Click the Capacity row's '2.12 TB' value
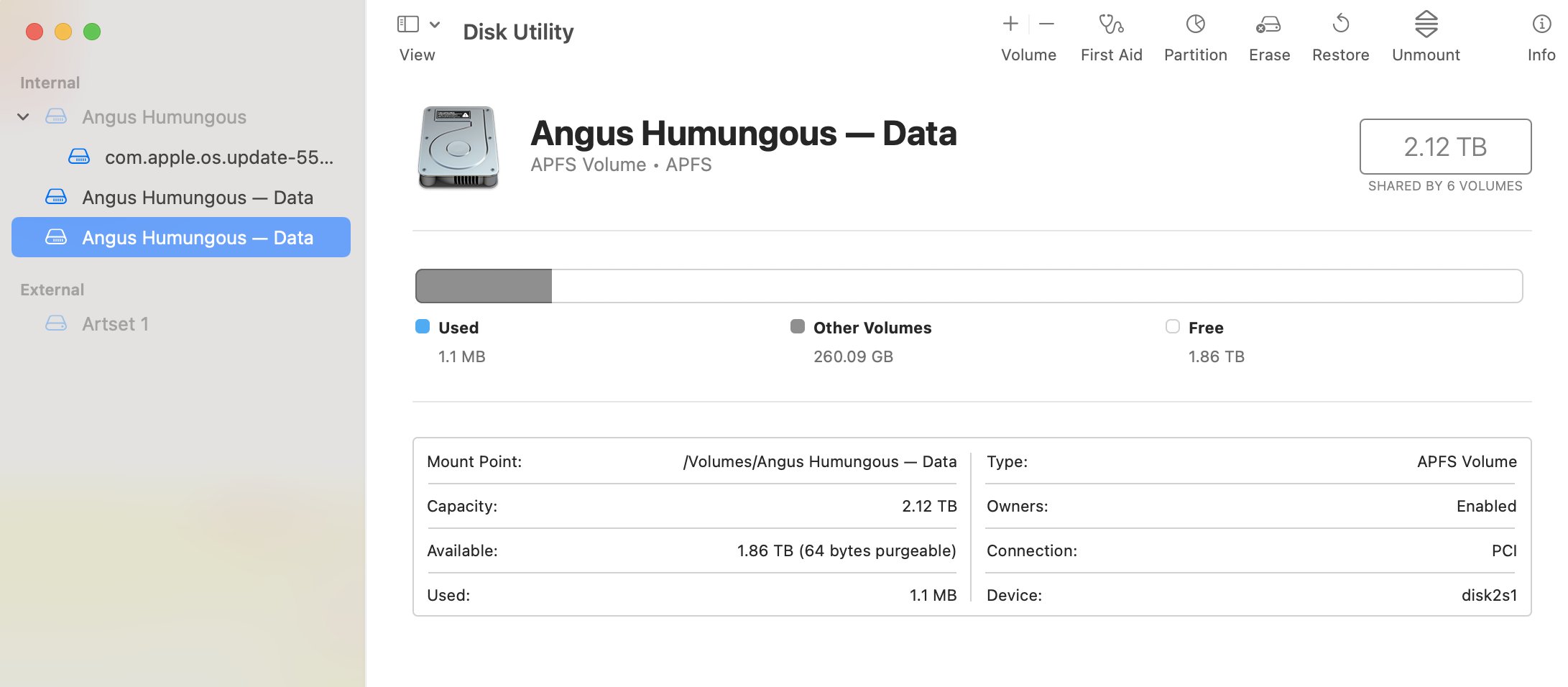 (929, 506)
